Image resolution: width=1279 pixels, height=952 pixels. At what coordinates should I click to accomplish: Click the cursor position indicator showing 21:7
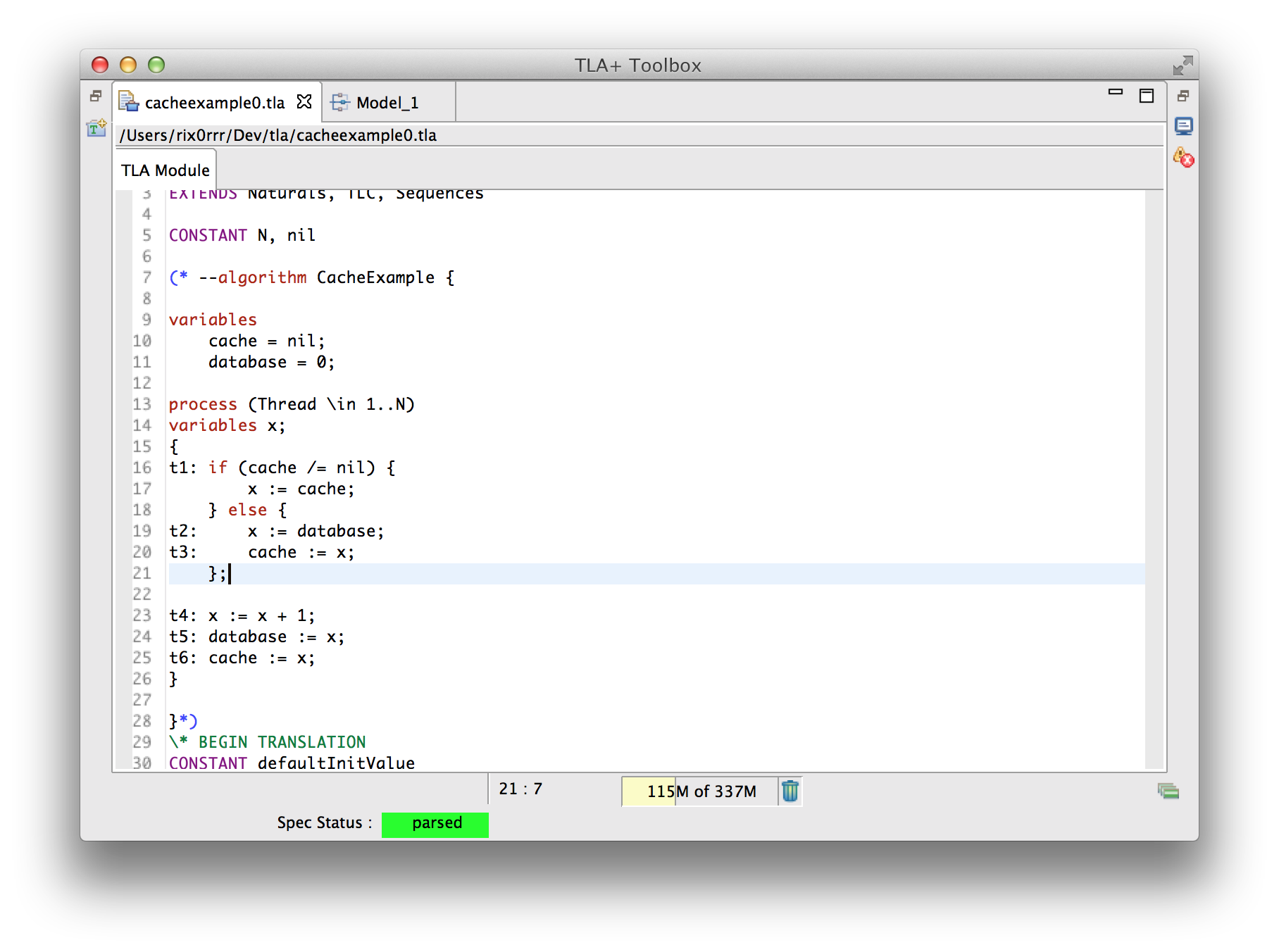click(520, 789)
